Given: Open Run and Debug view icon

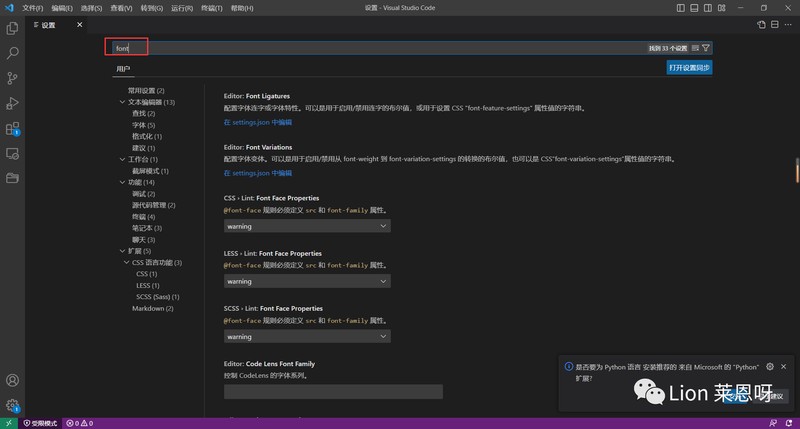Looking at the screenshot, I should 12,103.
